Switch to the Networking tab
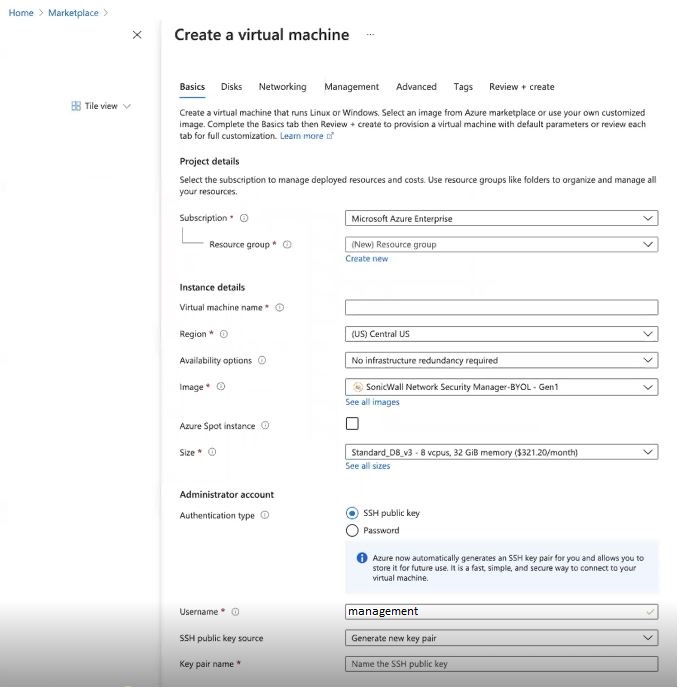The width and height of the screenshot is (679, 688). coord(282,87)
